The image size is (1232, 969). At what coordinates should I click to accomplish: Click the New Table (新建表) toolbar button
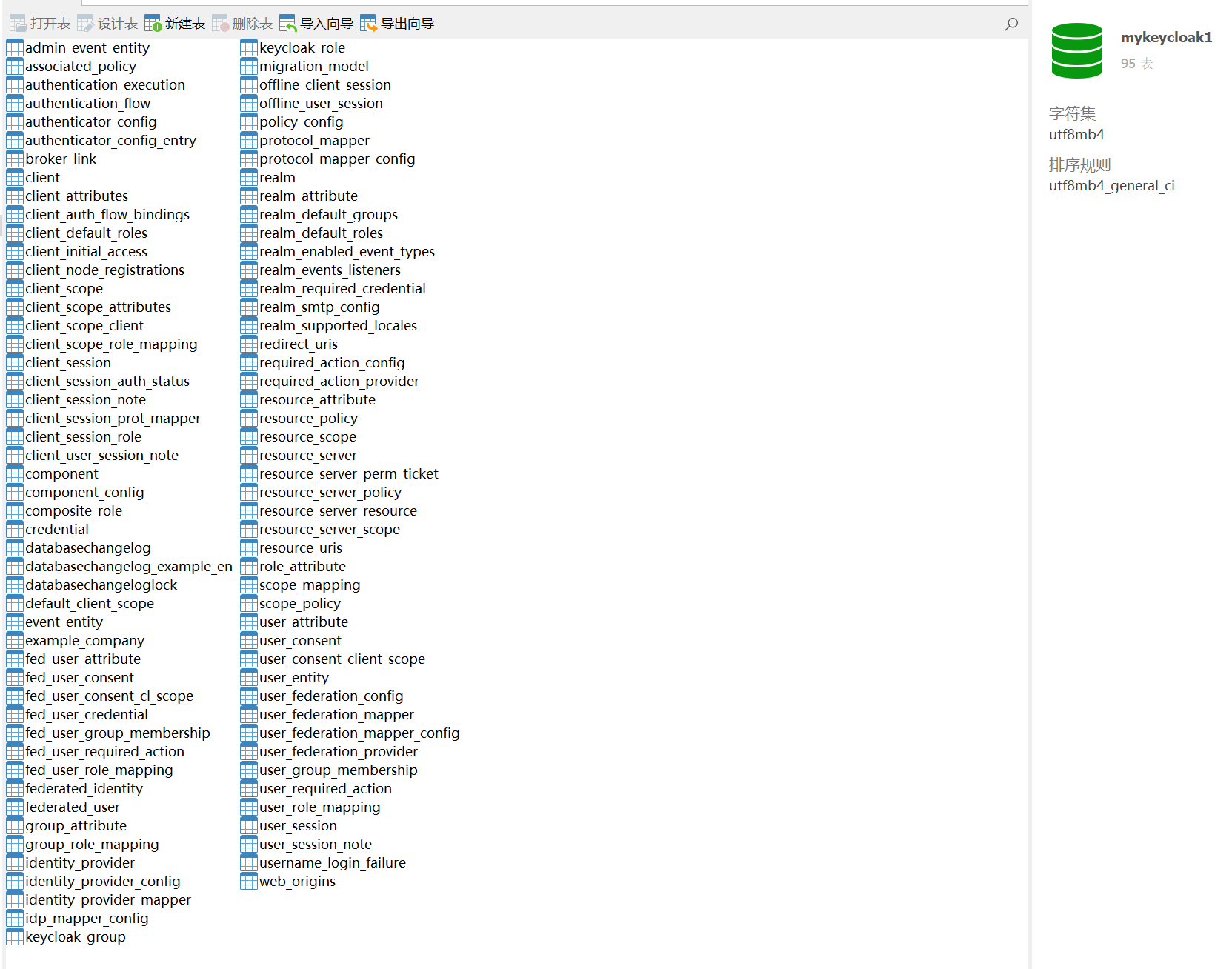click(x=175, y=24)
